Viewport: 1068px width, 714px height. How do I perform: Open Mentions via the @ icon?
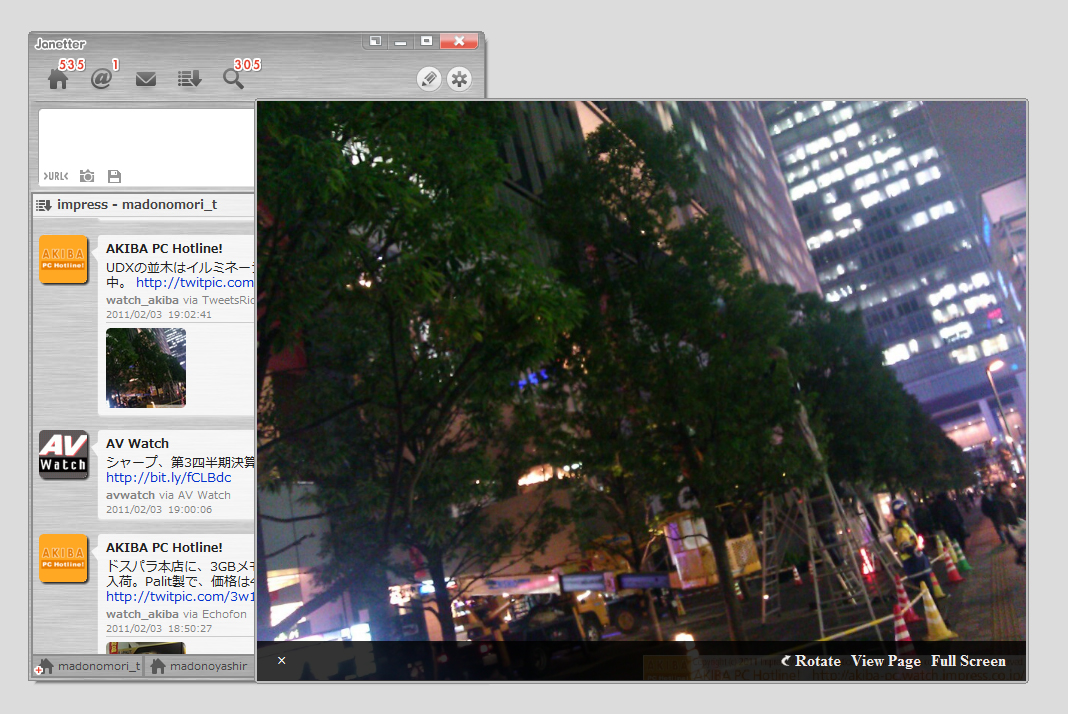click(x=101, y=78)
